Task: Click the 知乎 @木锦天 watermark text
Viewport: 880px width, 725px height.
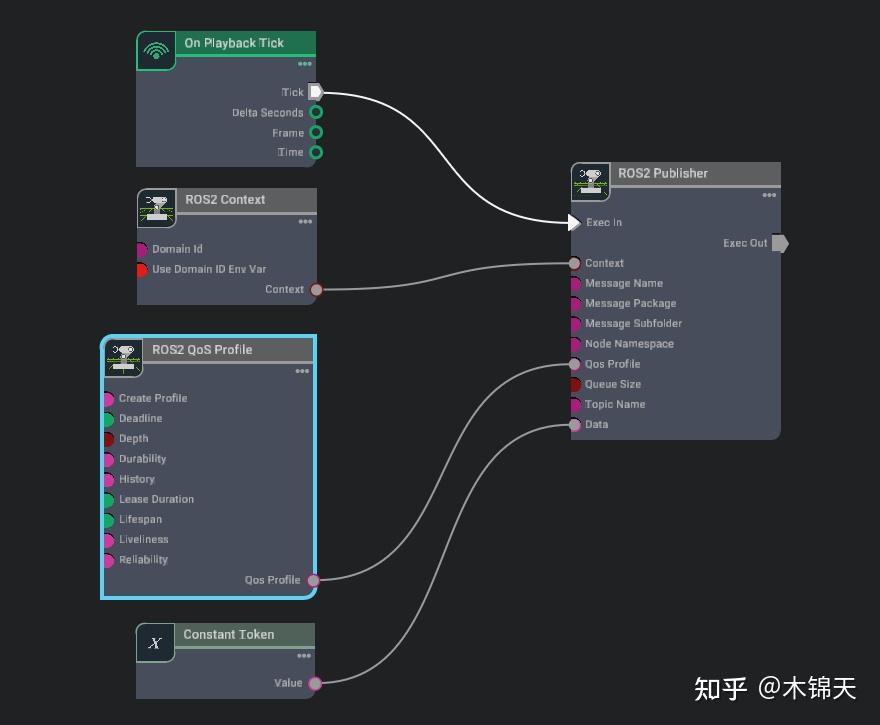Action: click(775, 689)
